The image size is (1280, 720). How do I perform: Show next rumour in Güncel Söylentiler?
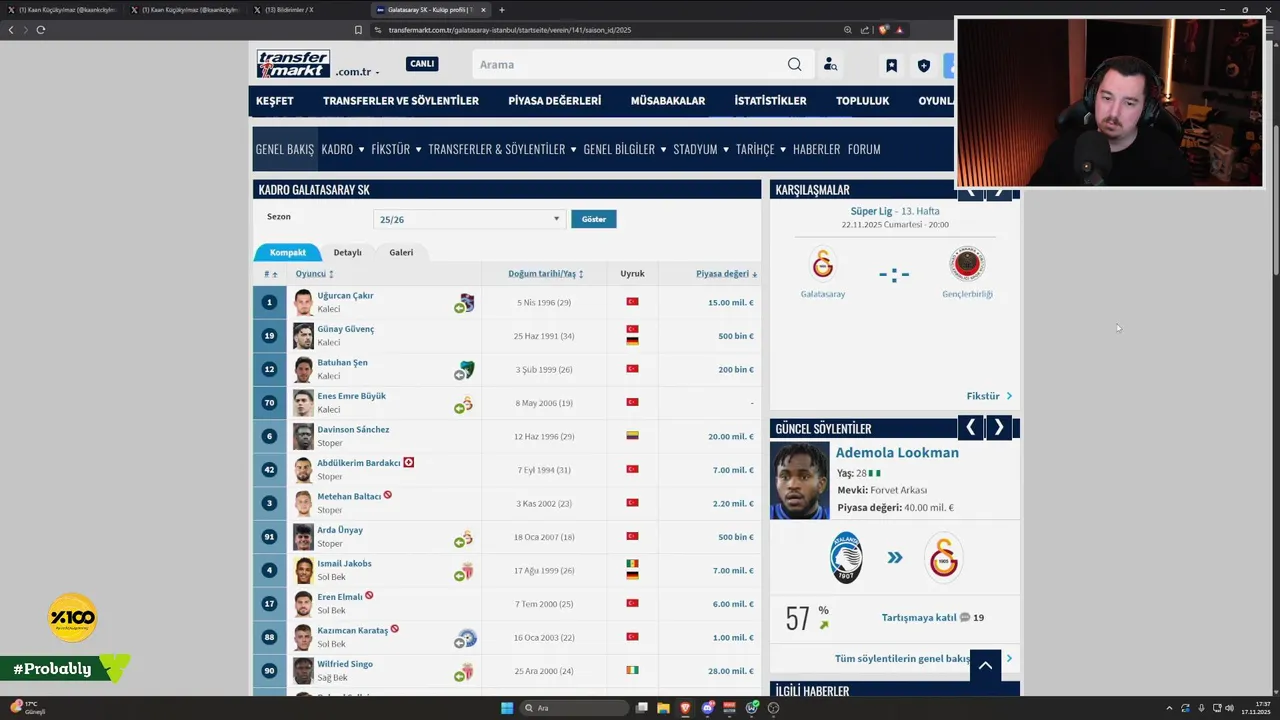point(998,428)
